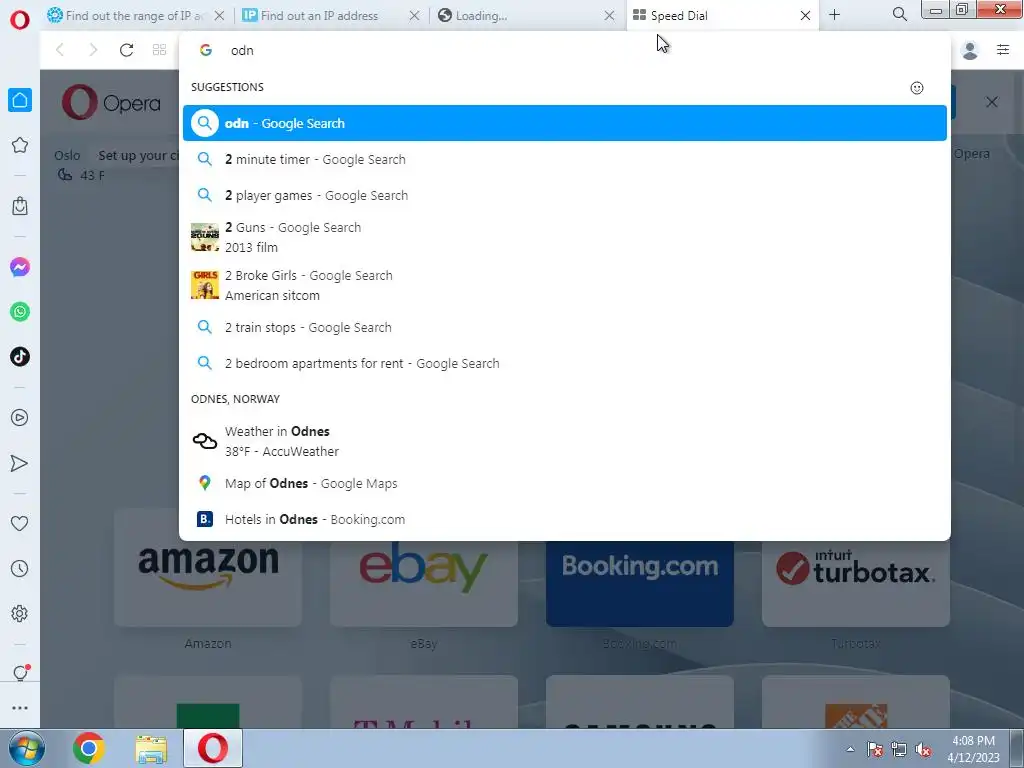Choose '2 minute timer' suggestion
Screen dimensions: 1024x768
(x=565, y=159)
